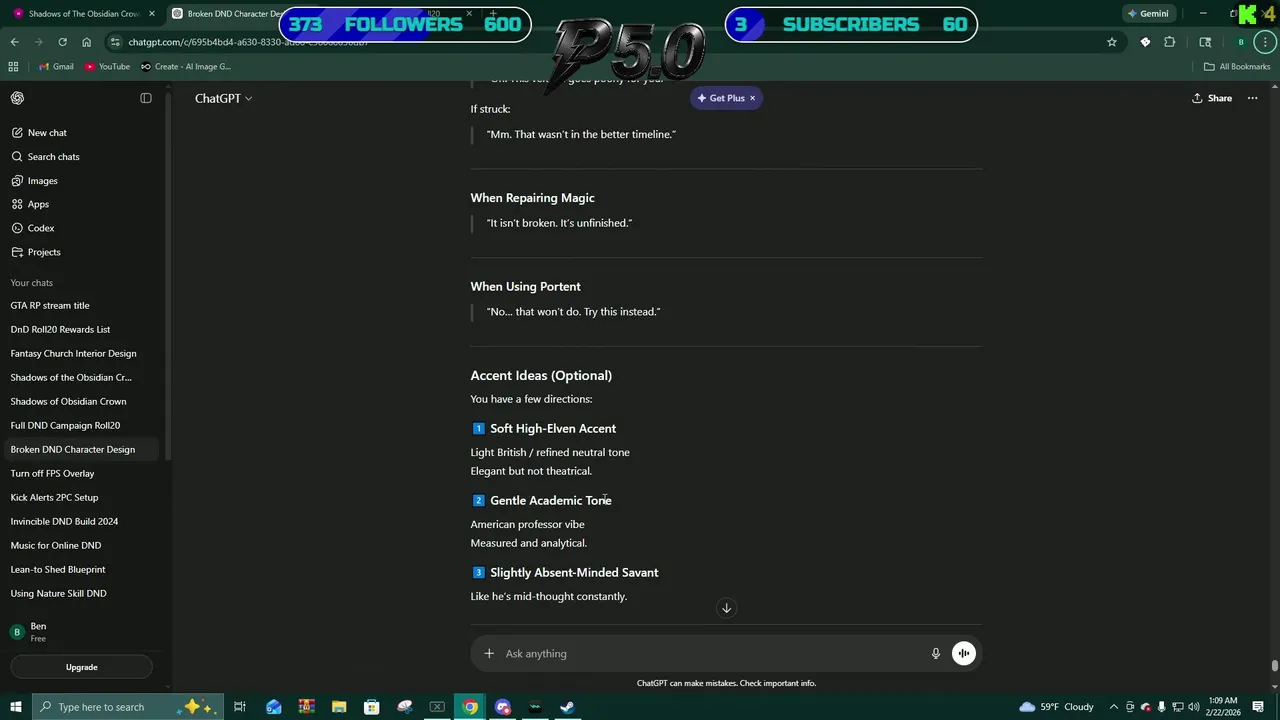
Task: Open the Images section
Action: pos(82,180)
